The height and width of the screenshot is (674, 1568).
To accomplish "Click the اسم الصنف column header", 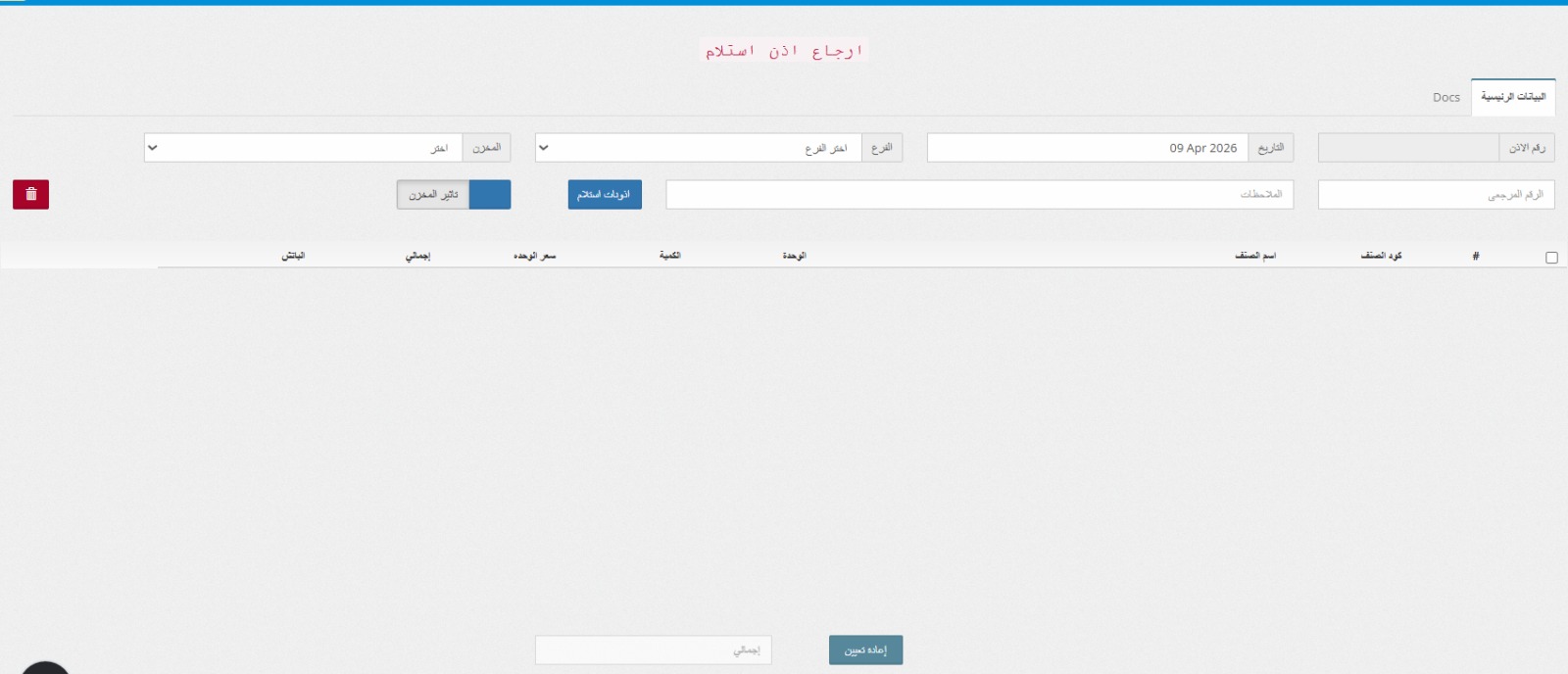I will point(1255,256).
